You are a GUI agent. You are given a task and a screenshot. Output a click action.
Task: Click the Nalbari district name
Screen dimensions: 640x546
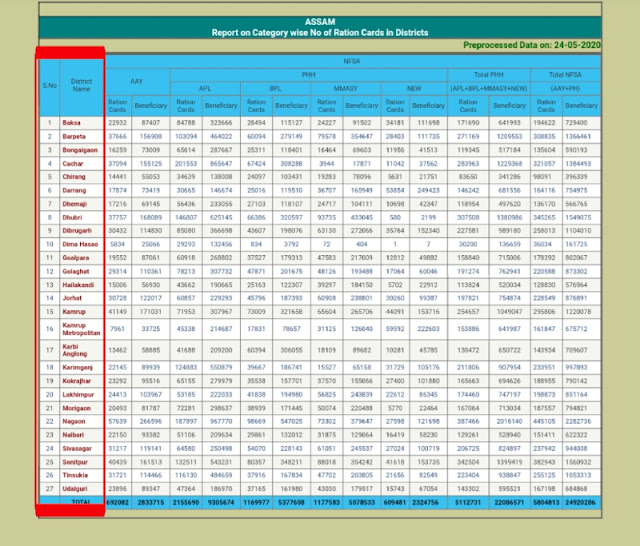tap(73, 435)
